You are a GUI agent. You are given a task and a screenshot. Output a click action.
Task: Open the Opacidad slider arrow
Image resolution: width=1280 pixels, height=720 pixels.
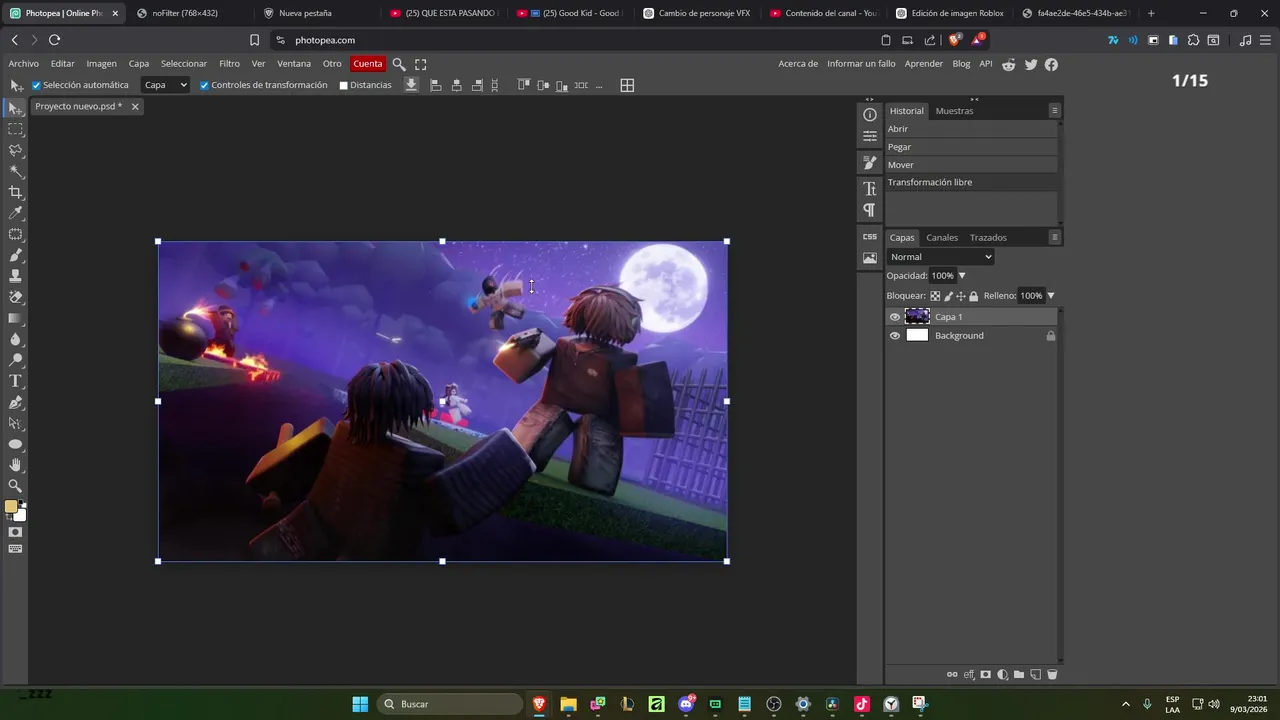[962, 276]
